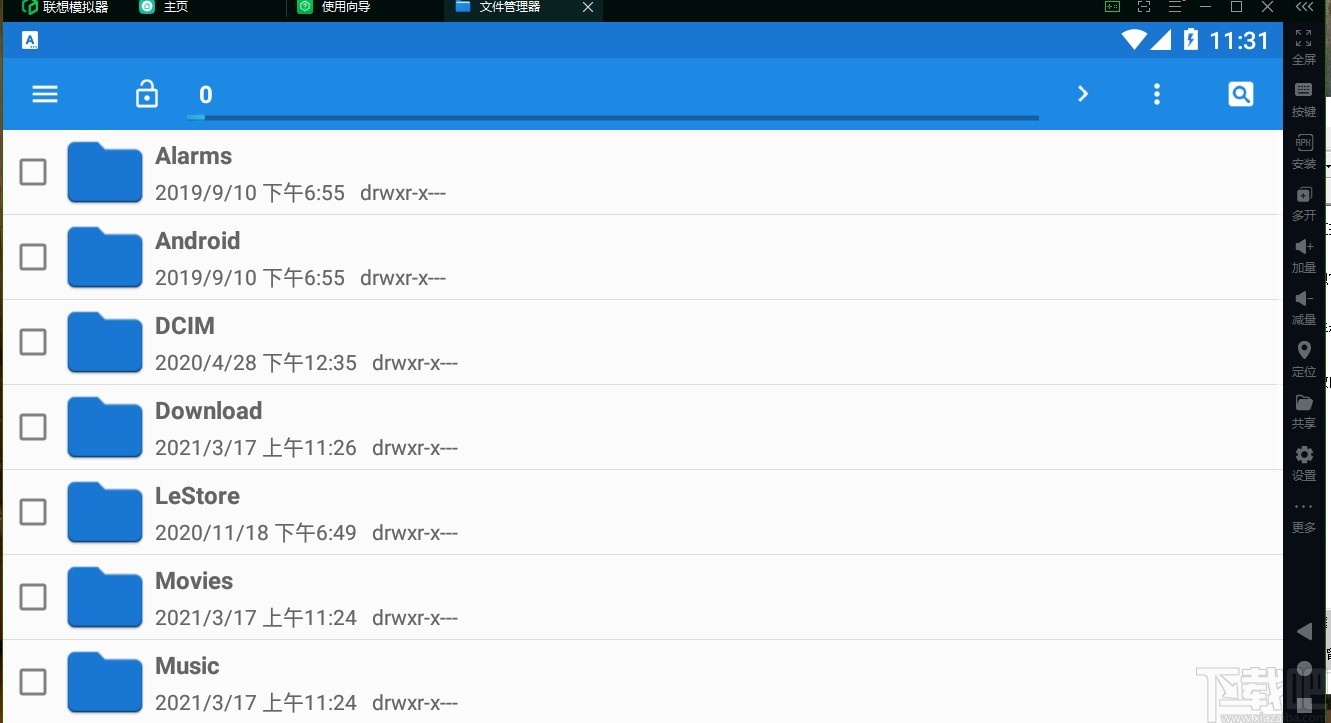Click the install APK (安装) icon

(x=1304, y=151)
